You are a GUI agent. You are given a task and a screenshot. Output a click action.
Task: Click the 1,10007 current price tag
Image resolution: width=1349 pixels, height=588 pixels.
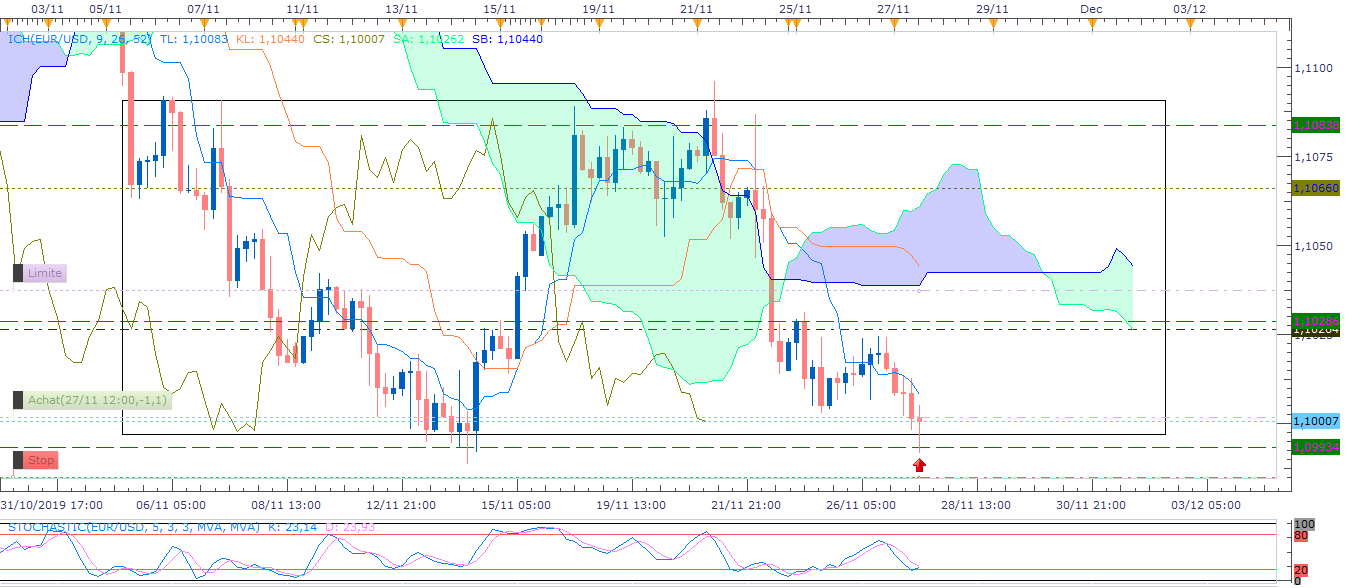[1316, 422]
